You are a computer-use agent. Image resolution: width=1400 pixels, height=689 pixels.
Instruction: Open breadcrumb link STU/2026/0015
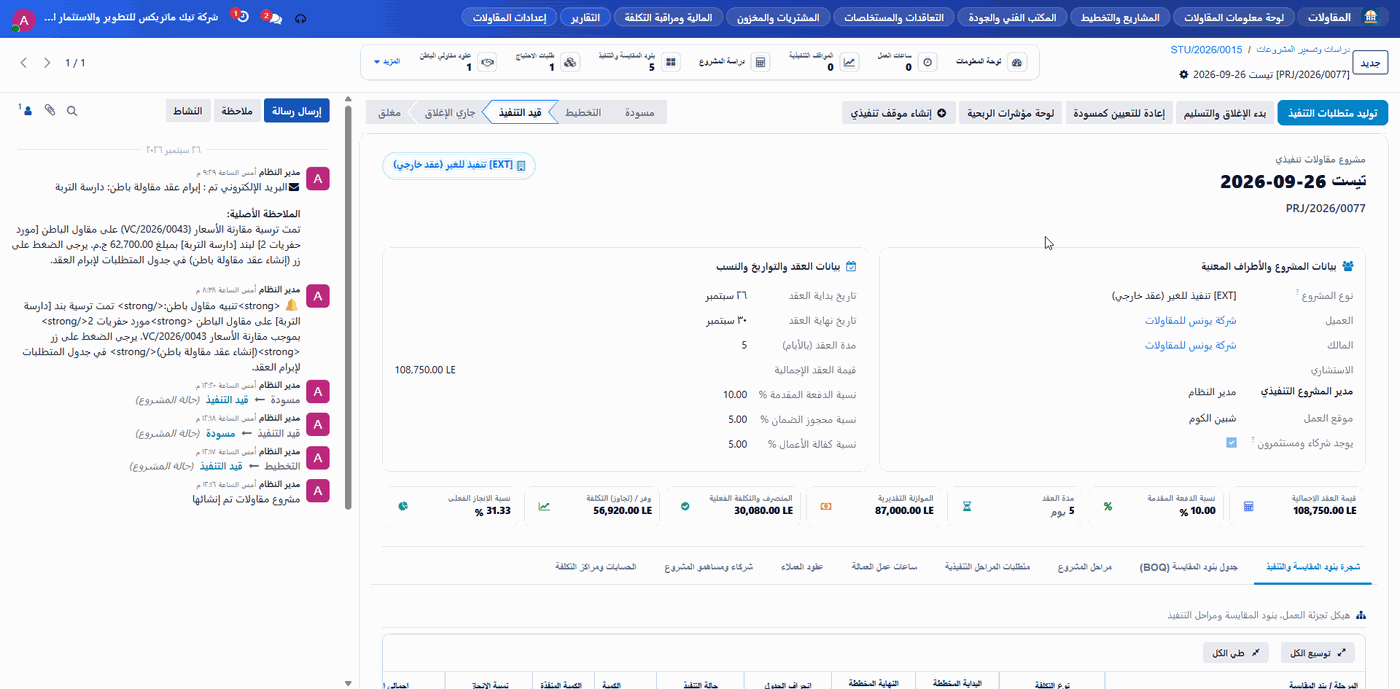1207,49
